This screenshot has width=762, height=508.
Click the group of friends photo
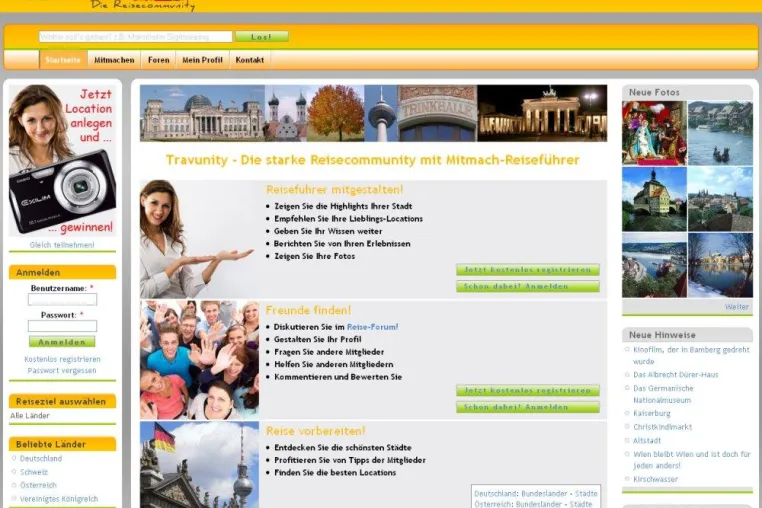click(x=199, y=360)
